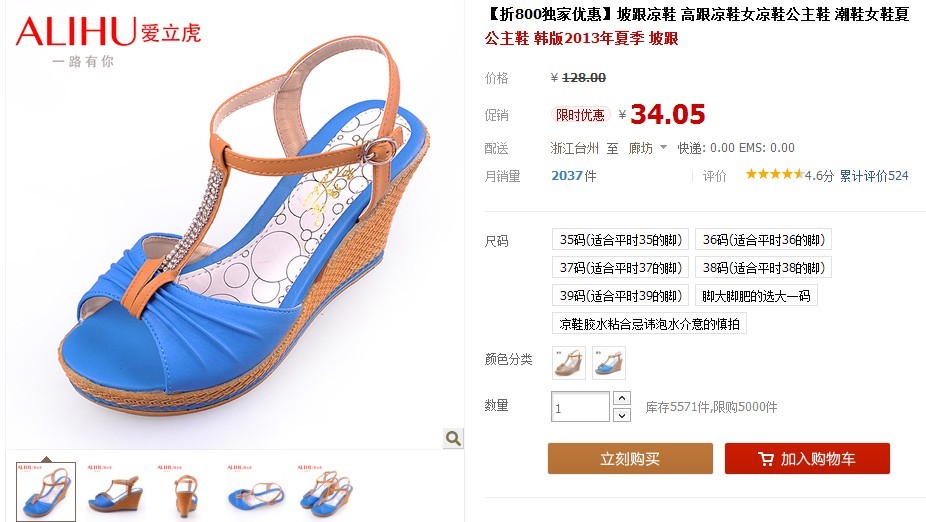Choose size 38码 option

point(763,267)
